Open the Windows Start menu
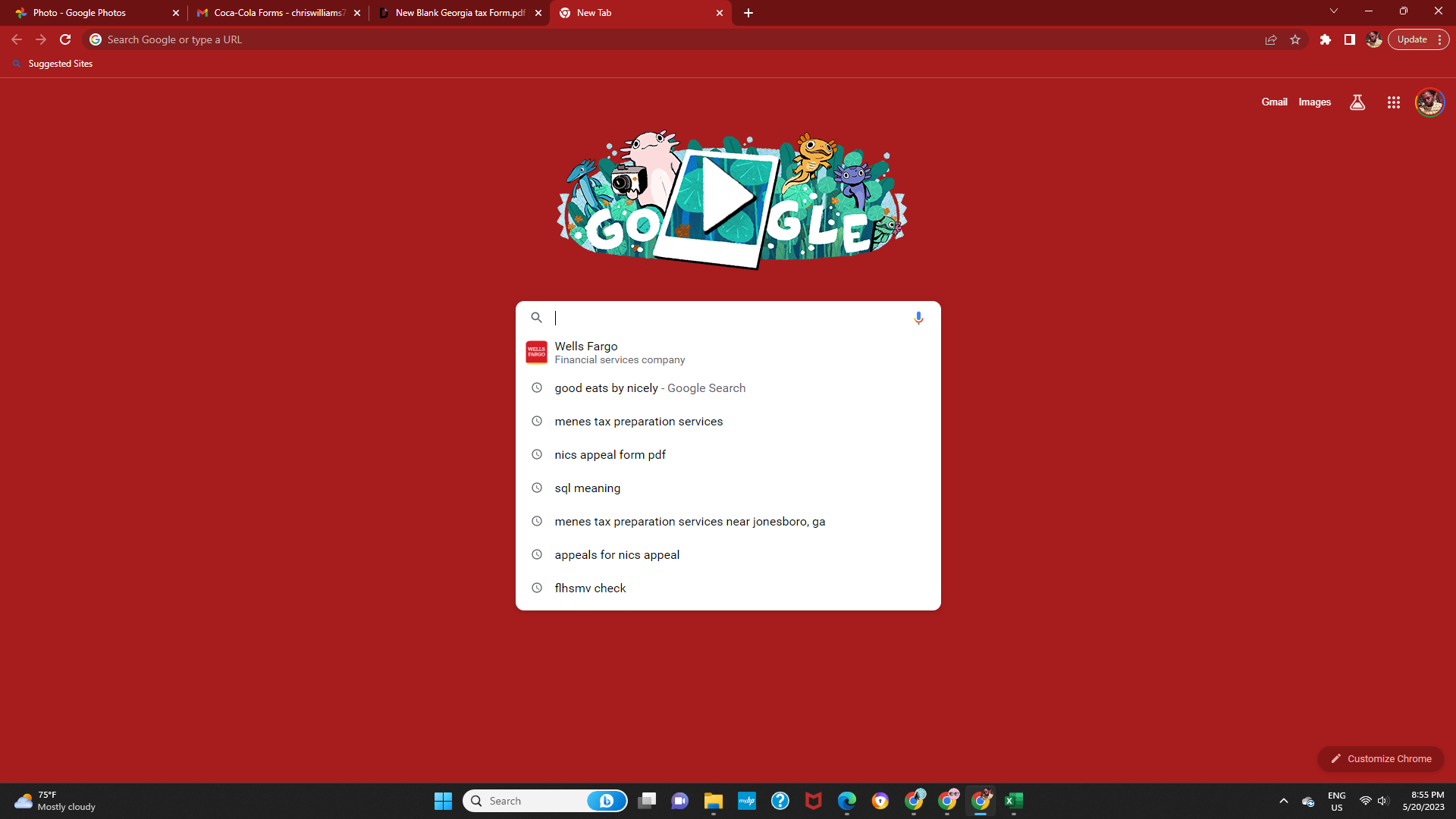Image resolution: width=1456 pixels, height=819 pixels. (x=443, y=801)
